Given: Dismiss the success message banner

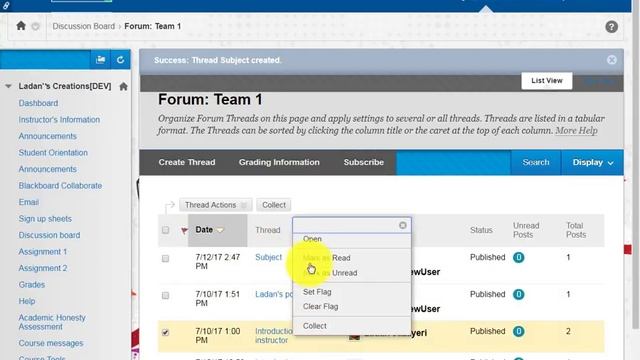Looking at the screenshot, I should pyautogui.click(x=611, y=60).
